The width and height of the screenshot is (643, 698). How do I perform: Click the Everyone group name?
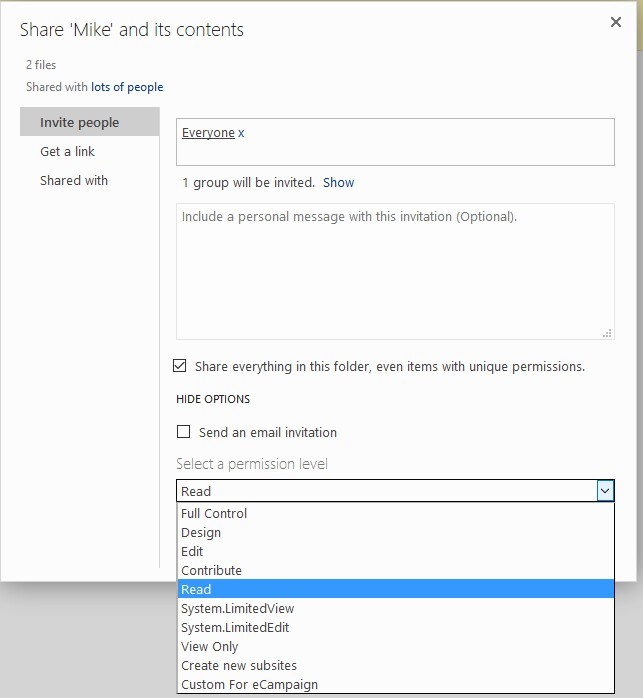[x=208, y=133]
